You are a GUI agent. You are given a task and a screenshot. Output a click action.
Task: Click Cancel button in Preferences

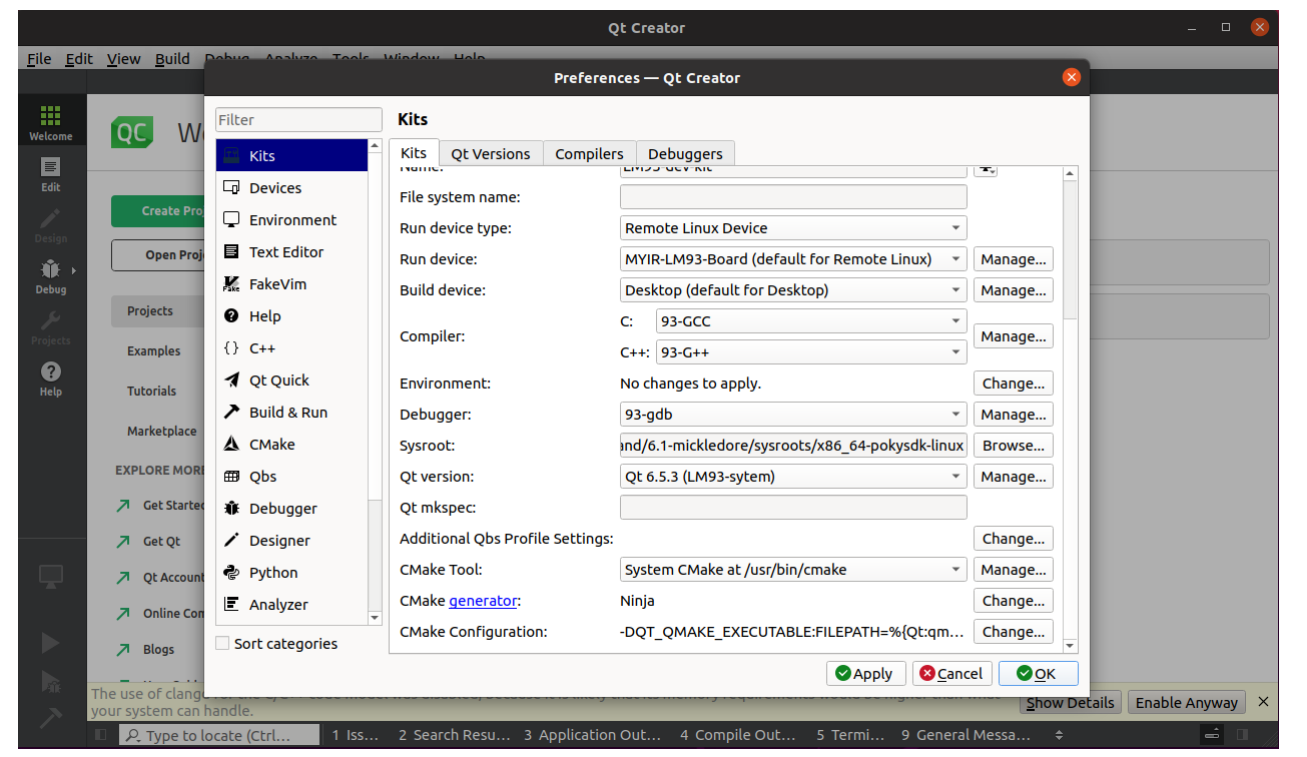pyautogui.click(x=952, y=673)
